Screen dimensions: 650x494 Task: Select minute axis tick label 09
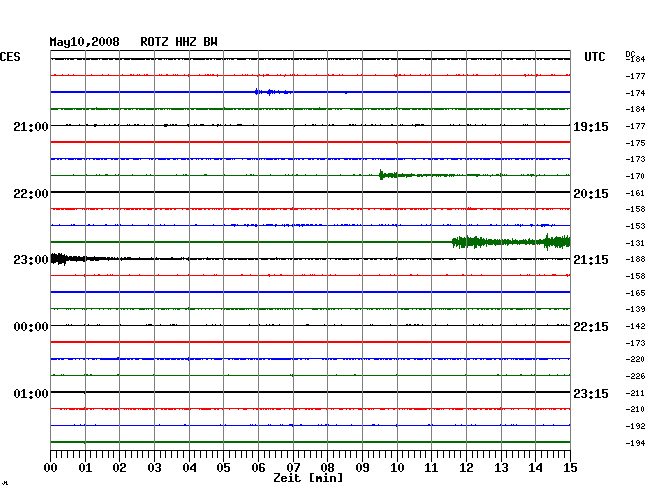point(362,468)
